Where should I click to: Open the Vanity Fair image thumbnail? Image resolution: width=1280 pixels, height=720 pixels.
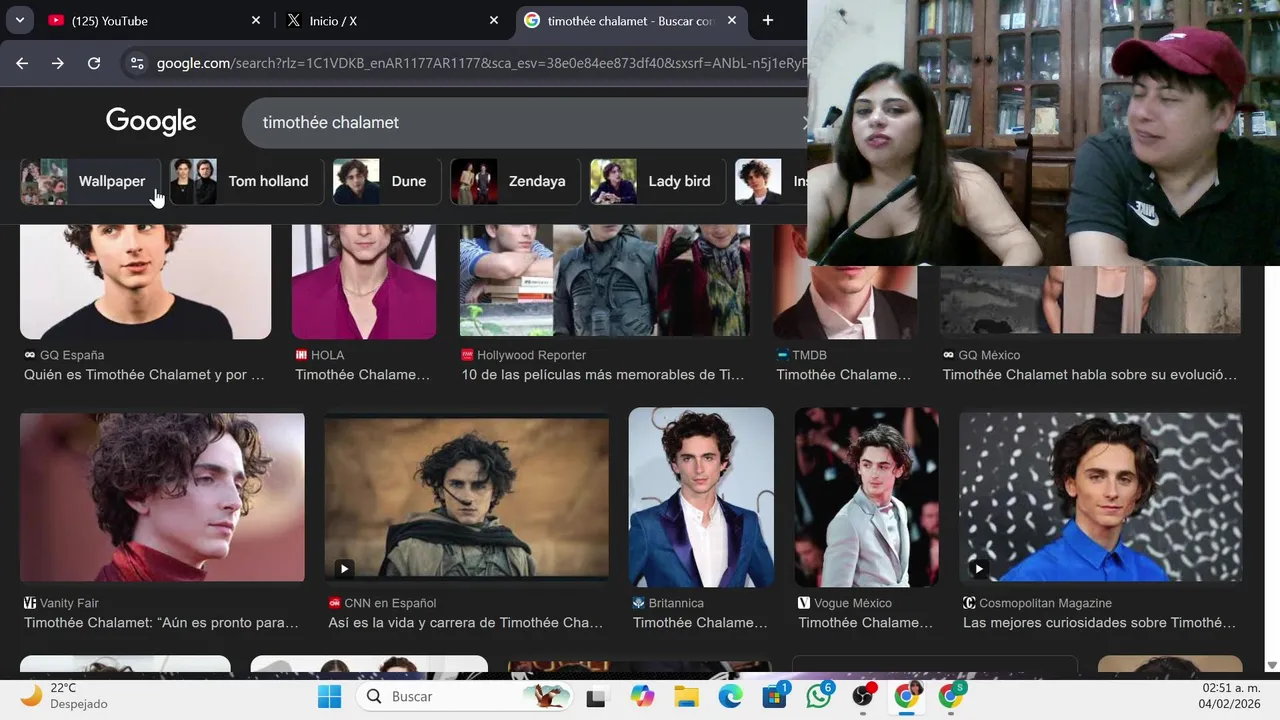click(x=162, y=497)
